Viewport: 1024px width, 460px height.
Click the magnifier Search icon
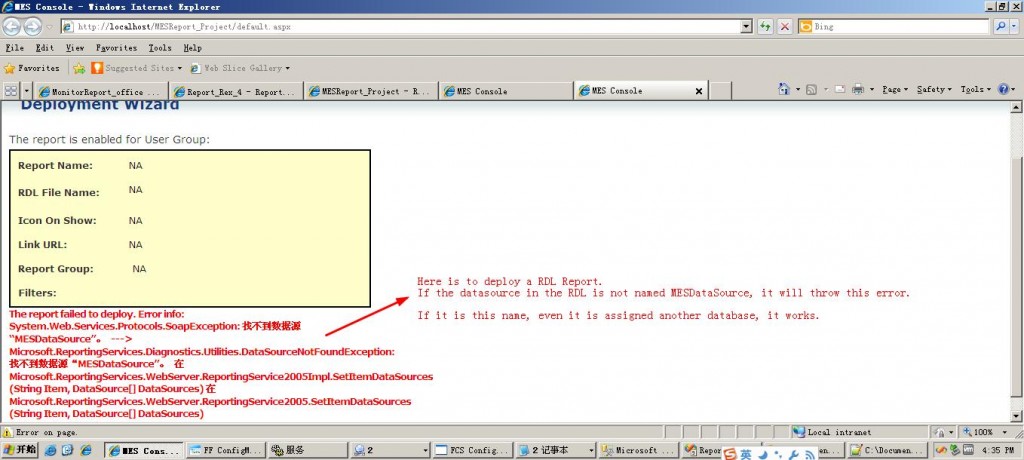point(999,27)
